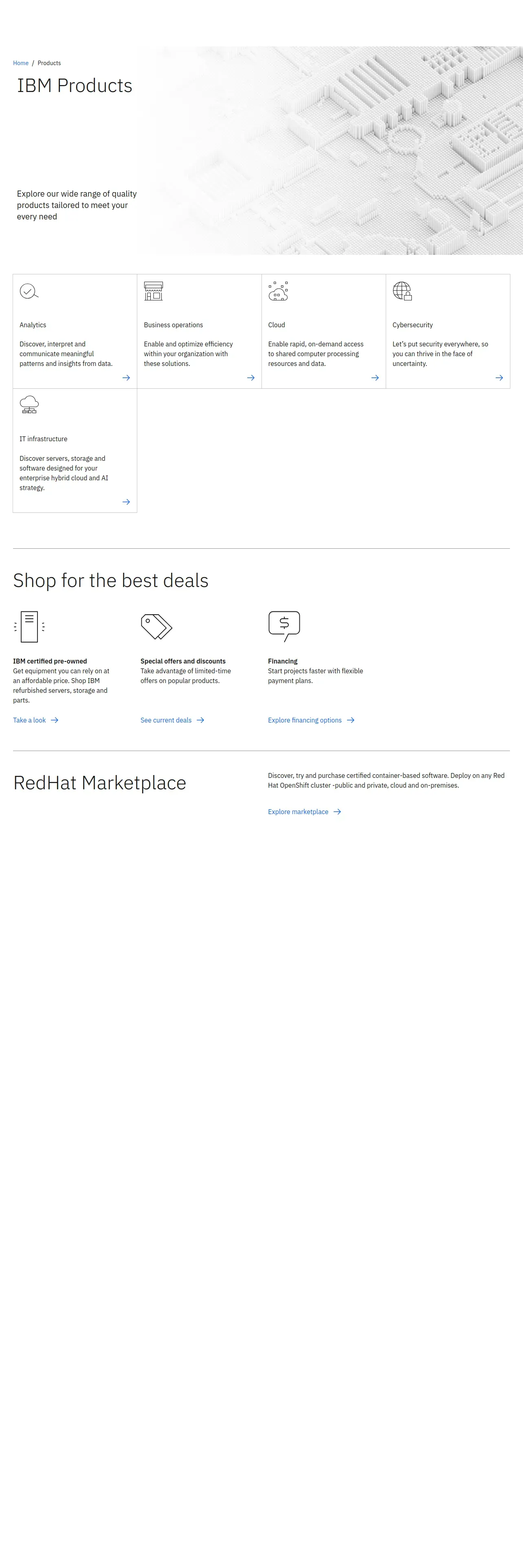This screenshot has height=1568, width=523.
Task: Click the IT infrastructure cloud network icon
Action: 29,405
